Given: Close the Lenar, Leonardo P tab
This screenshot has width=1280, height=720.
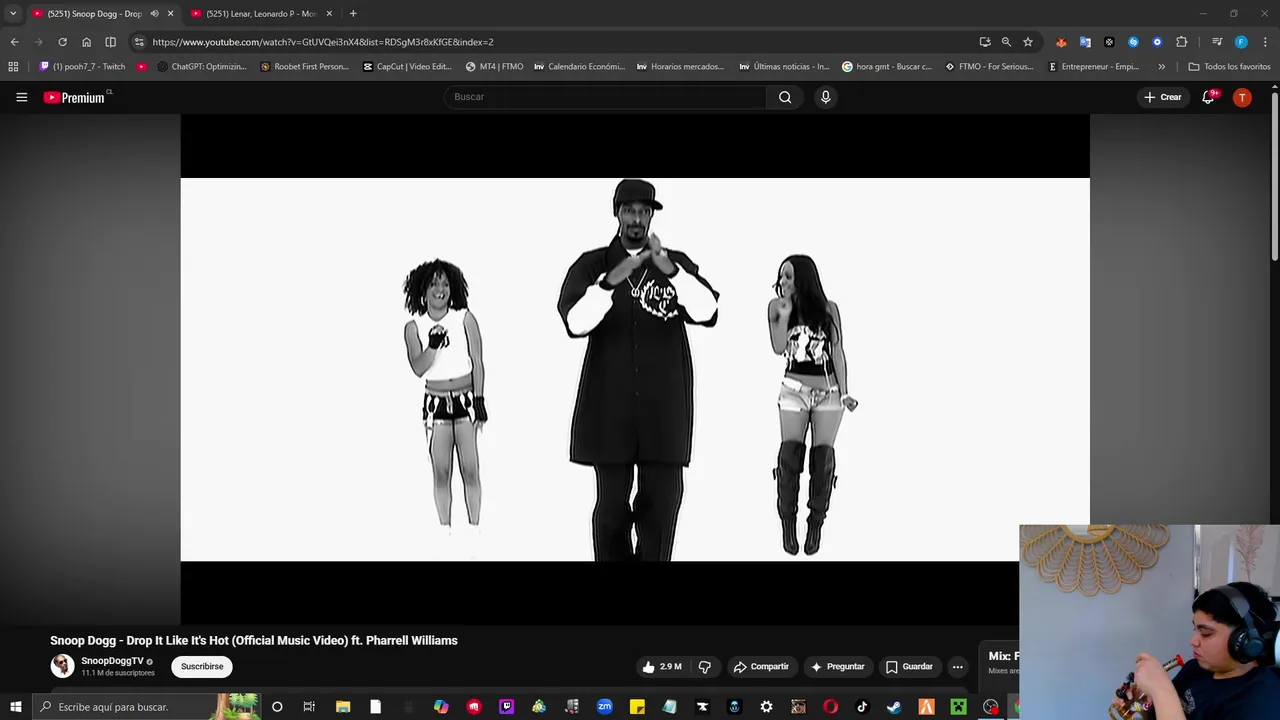Looking at the screenshot, I should pyautogui.click(x=329, y=14).
